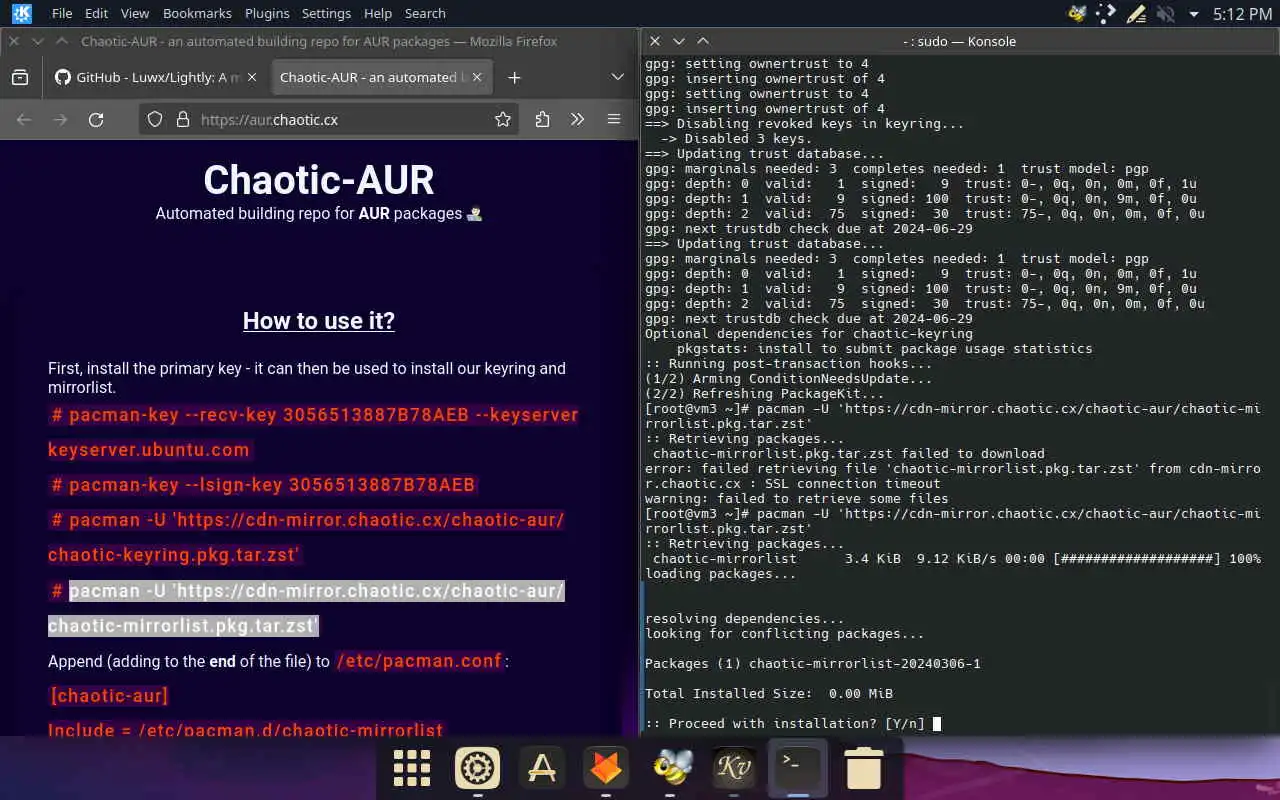Click the tracking protection shield icon

[155, 119]
